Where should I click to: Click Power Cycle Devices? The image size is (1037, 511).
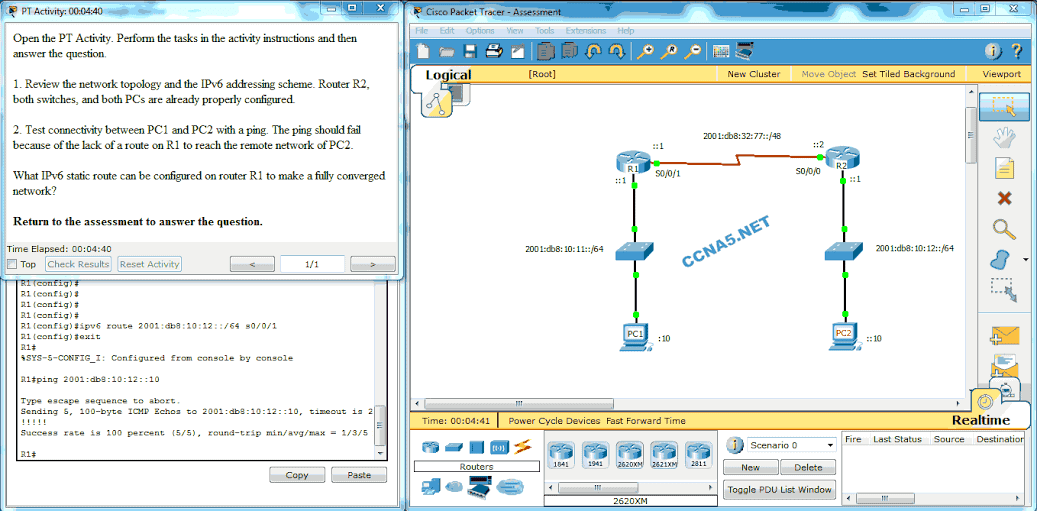pyautogui.click(x=554, y=420)
